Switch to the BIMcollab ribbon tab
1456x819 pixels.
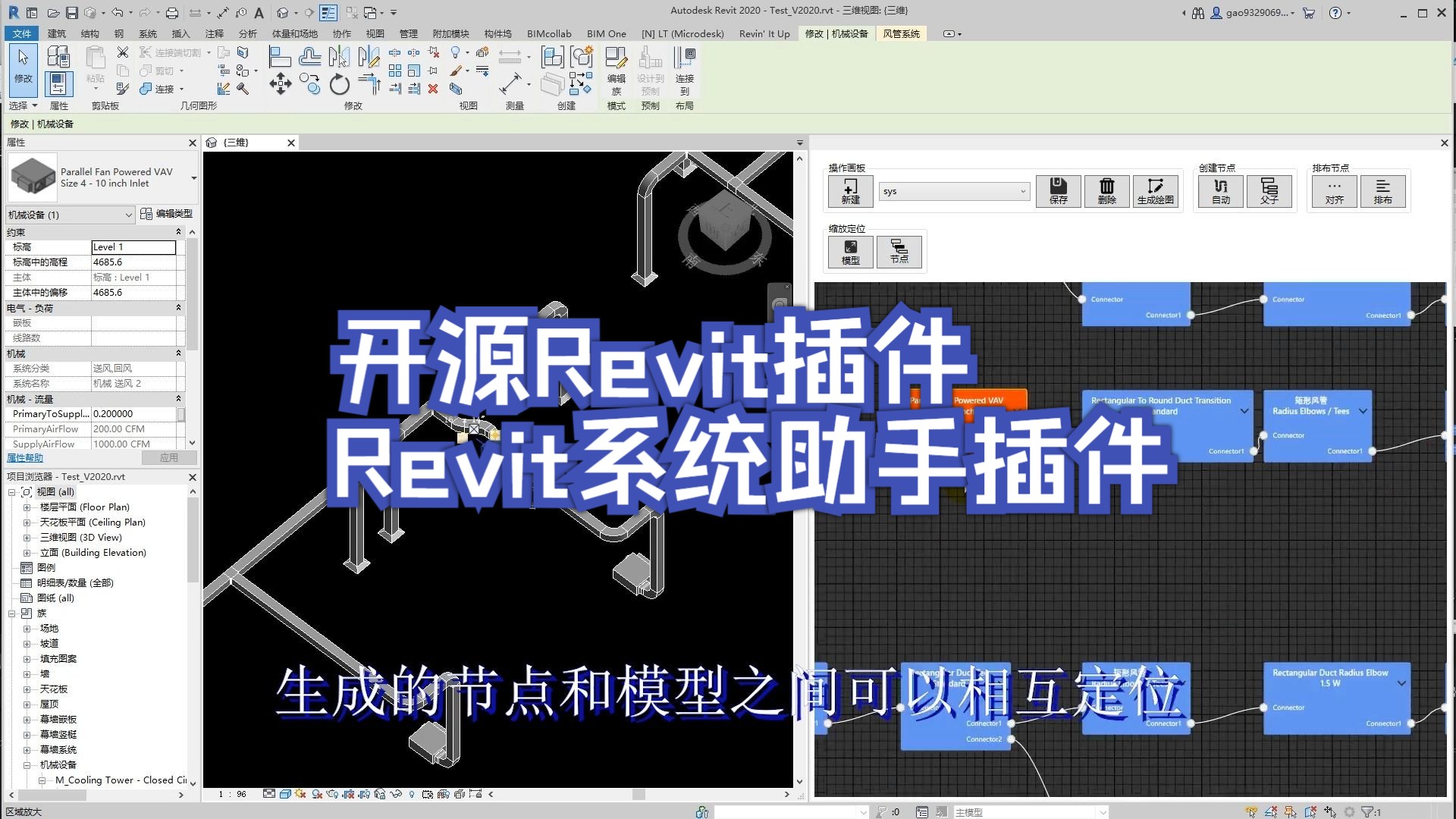coord(549,33)
